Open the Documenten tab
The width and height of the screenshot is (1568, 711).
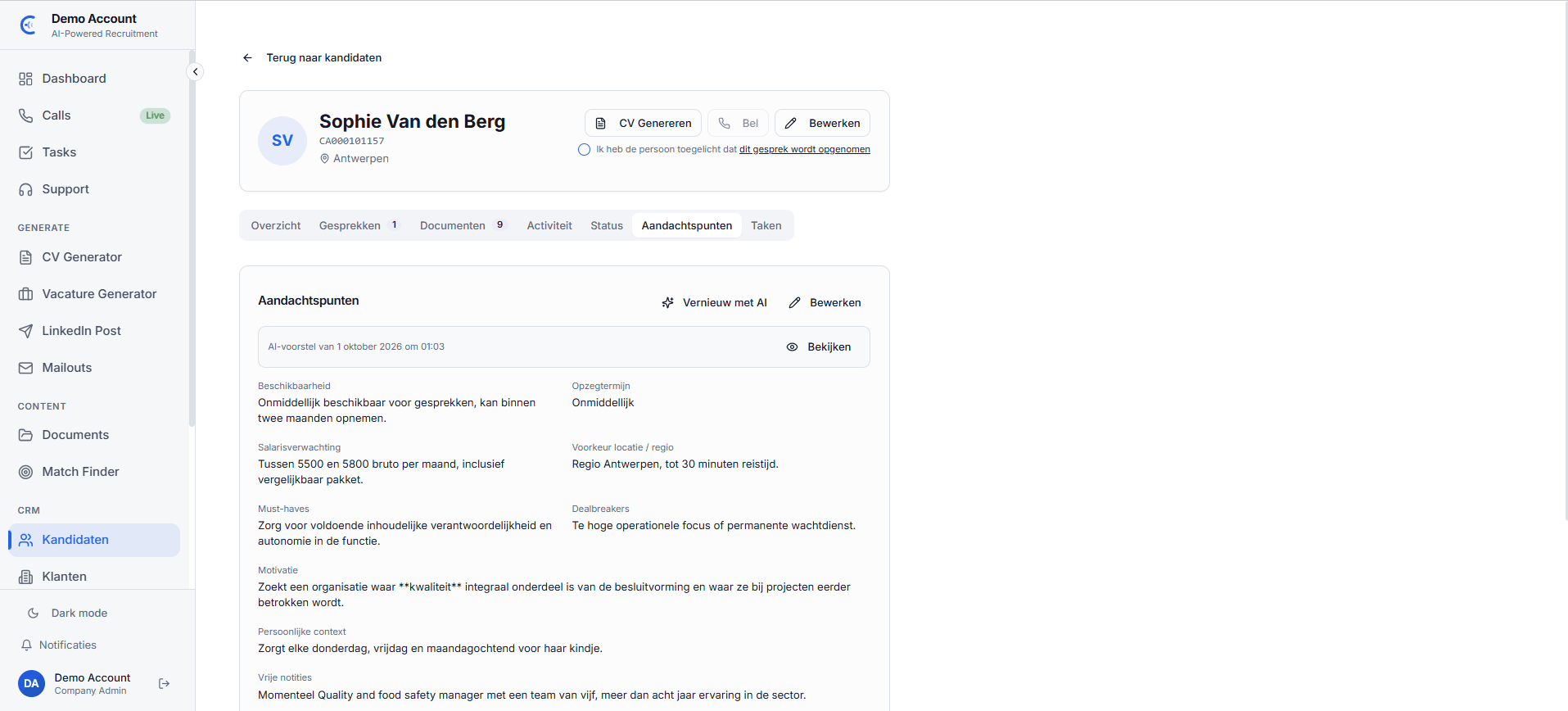coord(463,225)
